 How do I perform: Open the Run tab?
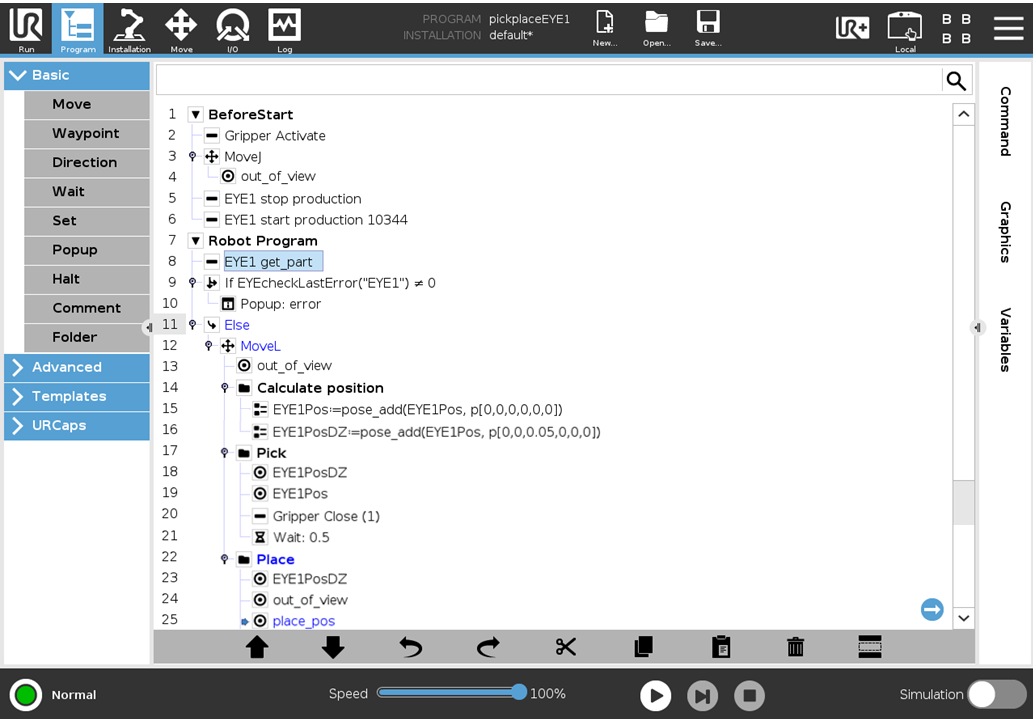pyautogui.click(x=26, y=29)
